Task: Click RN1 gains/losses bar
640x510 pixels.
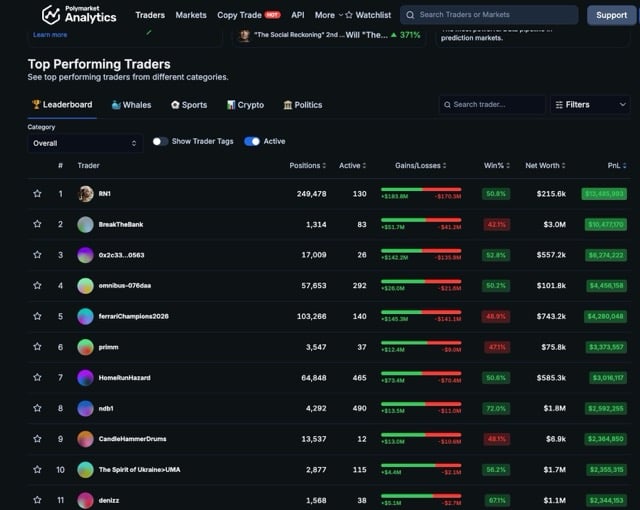Action: [421, 189]
